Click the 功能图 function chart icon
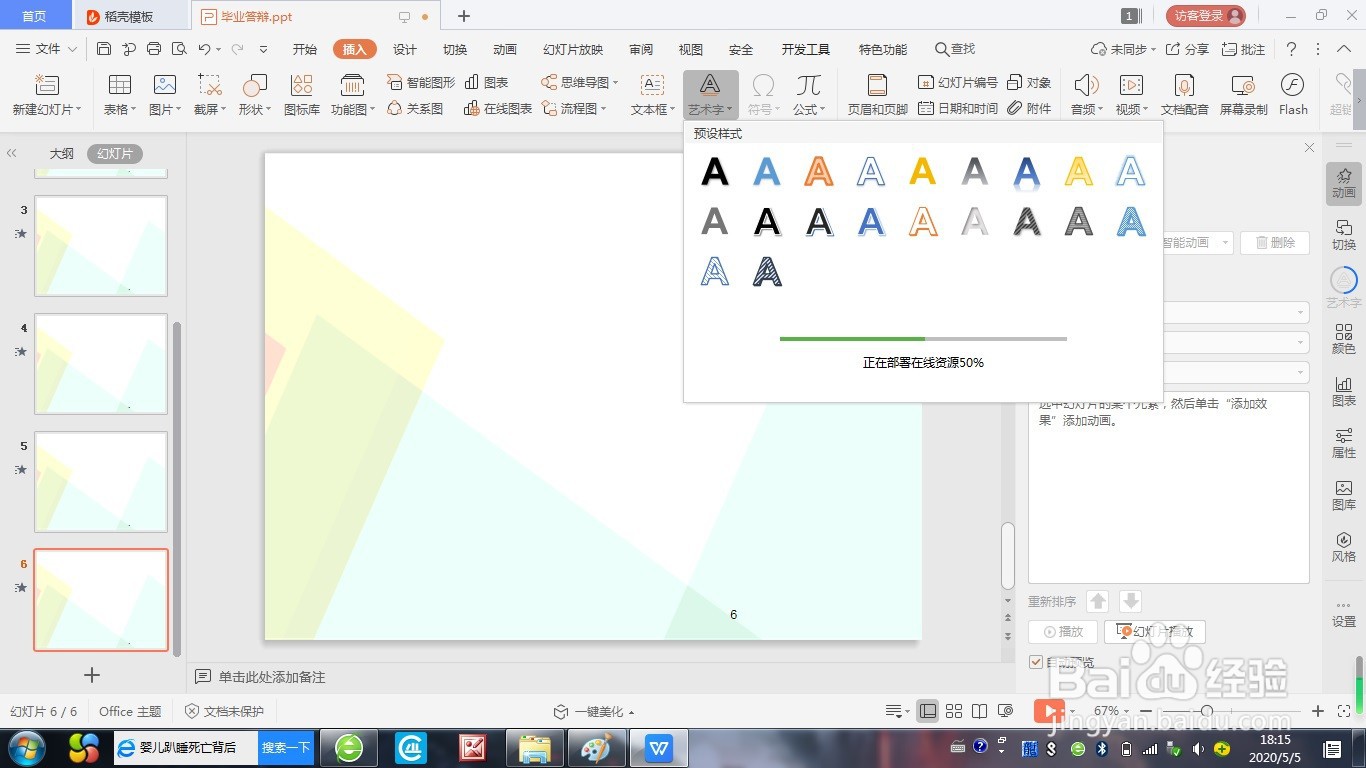This screenshot has width=1366, height=768. pos(352,85)
